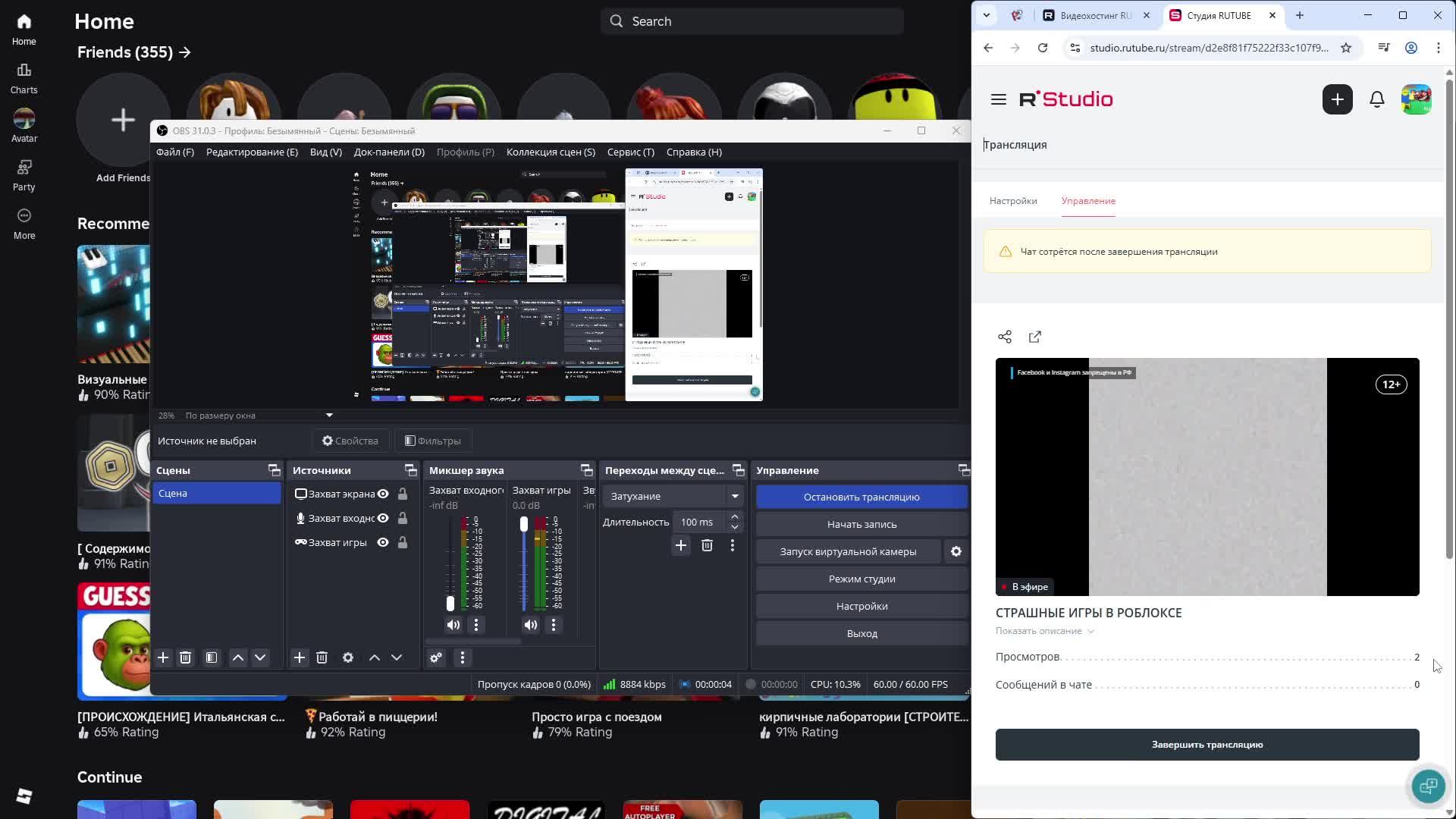Open Затухание transition dropdown
Image resolution: width=1456 pixels, height=819 pixels.
point(673,496)
